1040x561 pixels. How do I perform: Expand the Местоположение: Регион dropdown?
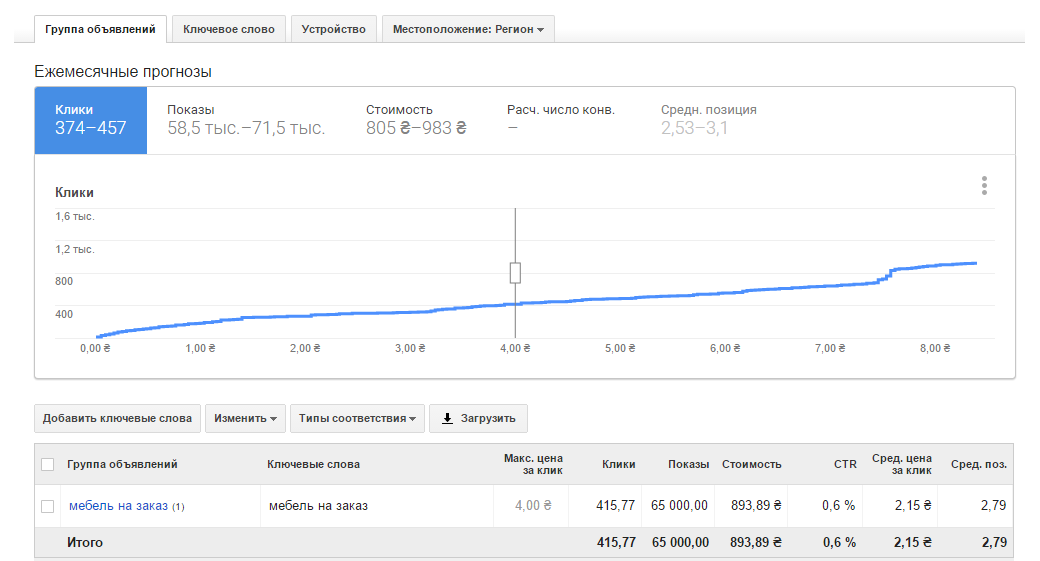point(468,30)
